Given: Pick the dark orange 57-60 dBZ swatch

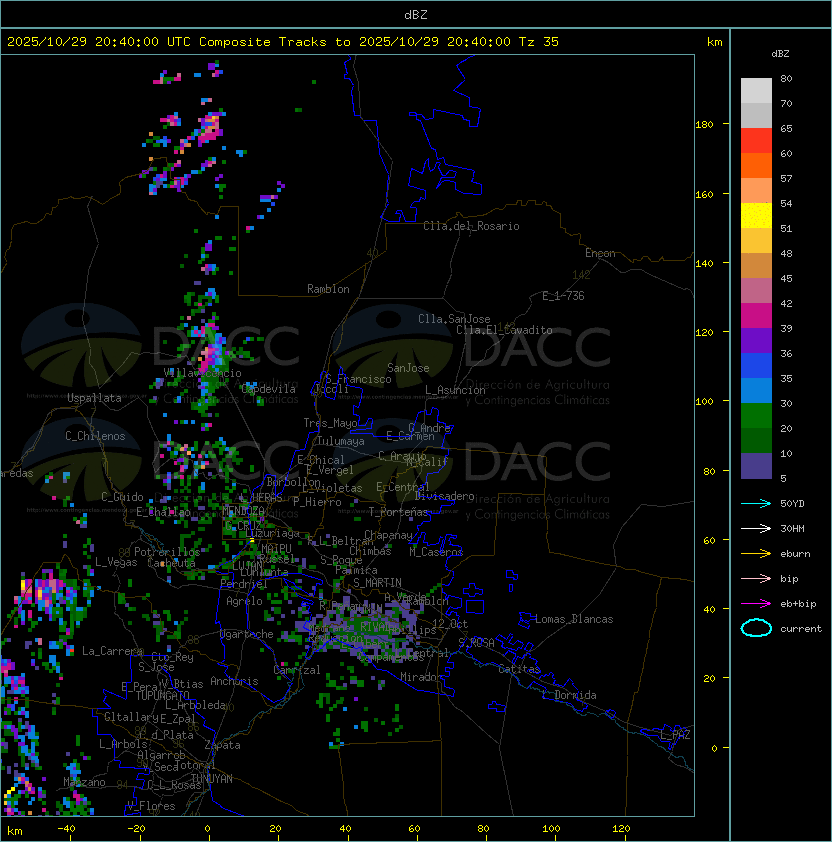Looking at the screenshot, I should pyautogui.click(x=756, y=165).
